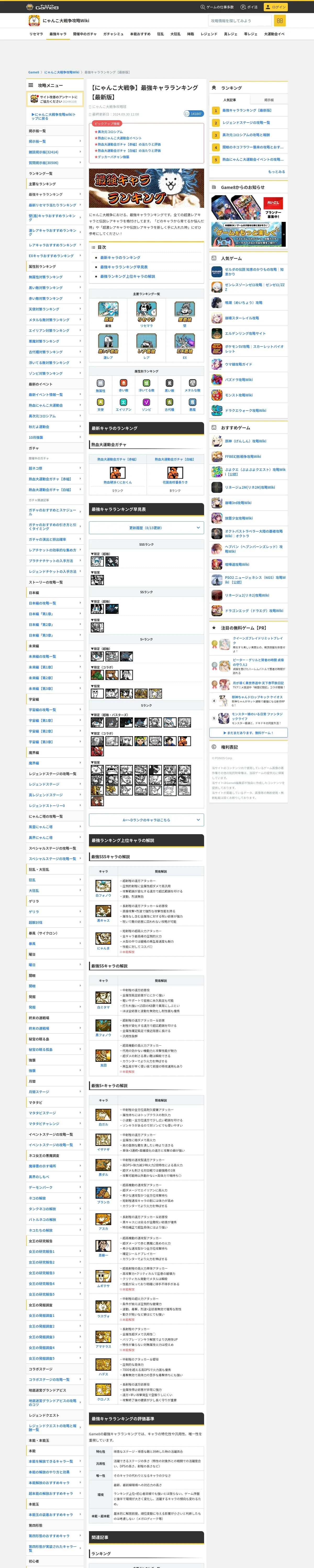This screenshot has height=1568, width=314.
Task: Open レジェンドステージの攻略一覧 ranking entry
Action: pos(246,122)
